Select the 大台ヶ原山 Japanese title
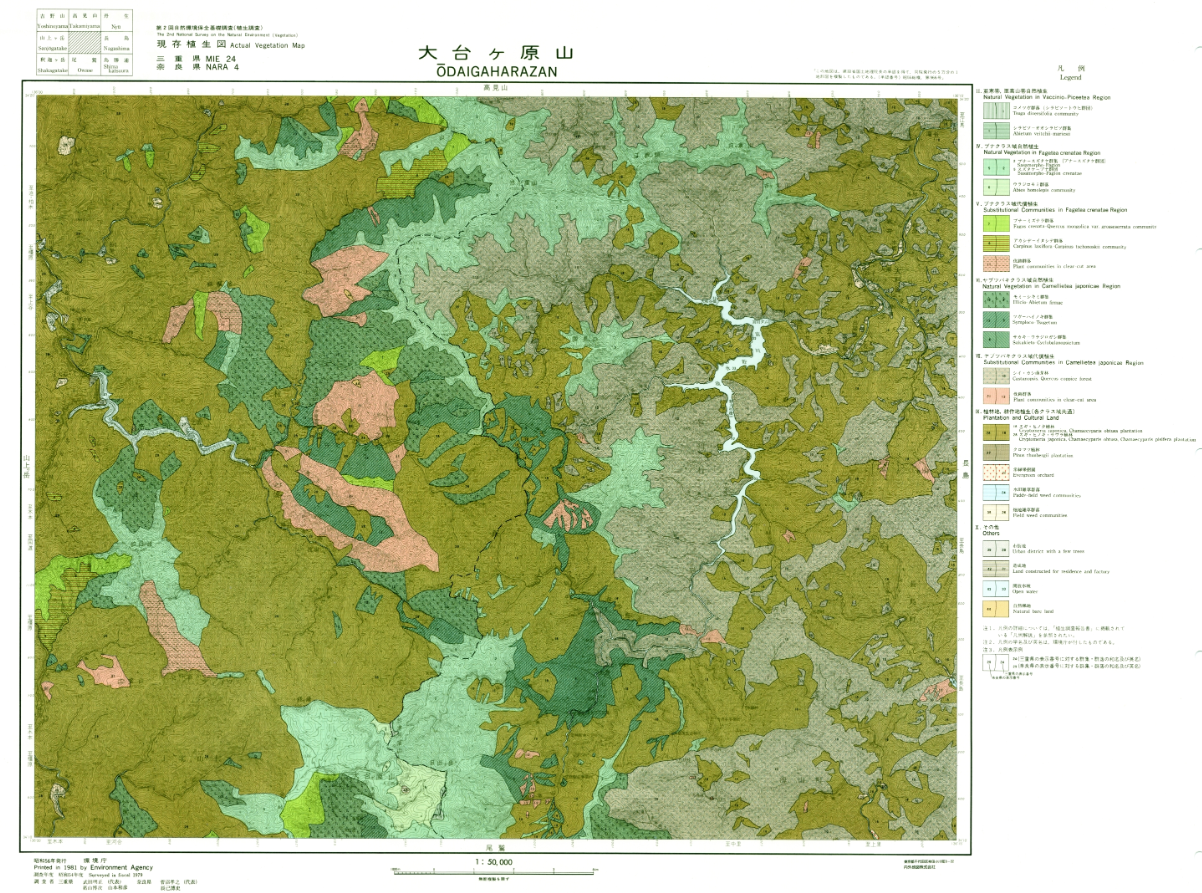 [x=497, y=51]
